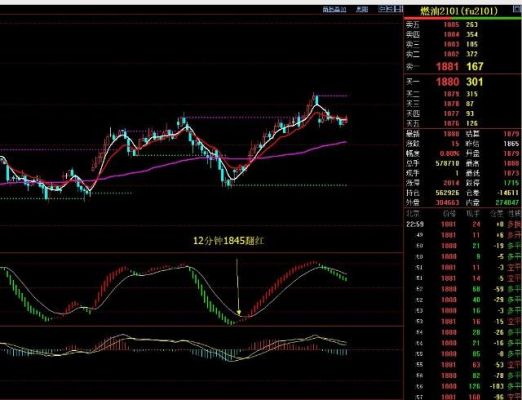Click the yellow arrow marker on the indicator panel
522x400 pixels.
coord(239,313)
